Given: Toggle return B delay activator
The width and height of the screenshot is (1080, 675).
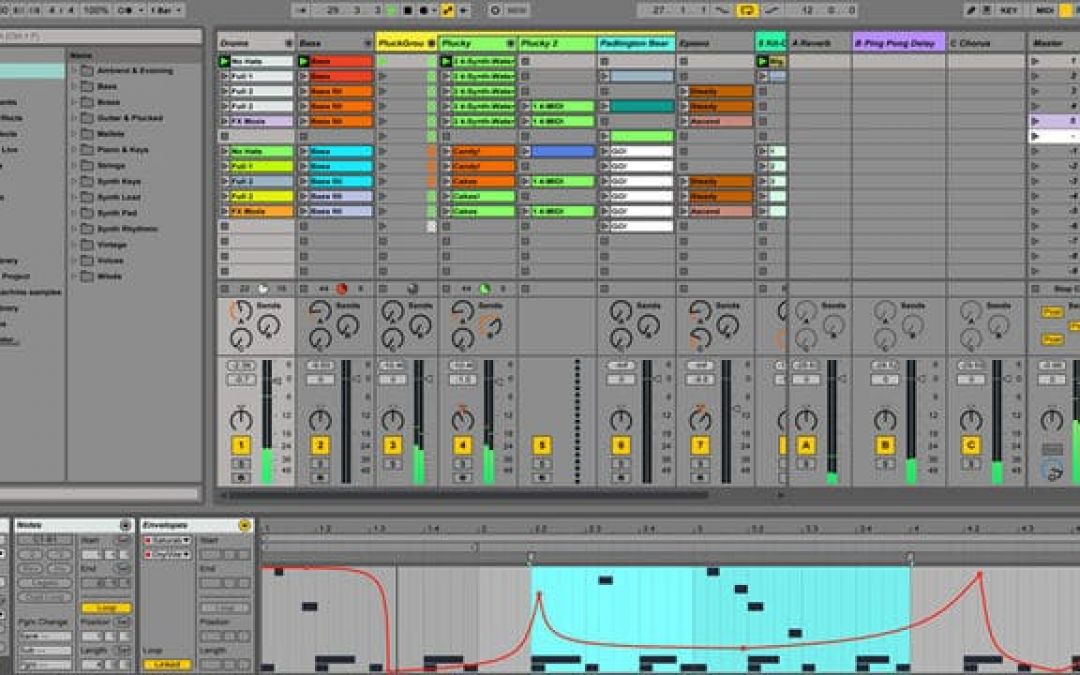Looking at the screenshot, I should 885,446.
